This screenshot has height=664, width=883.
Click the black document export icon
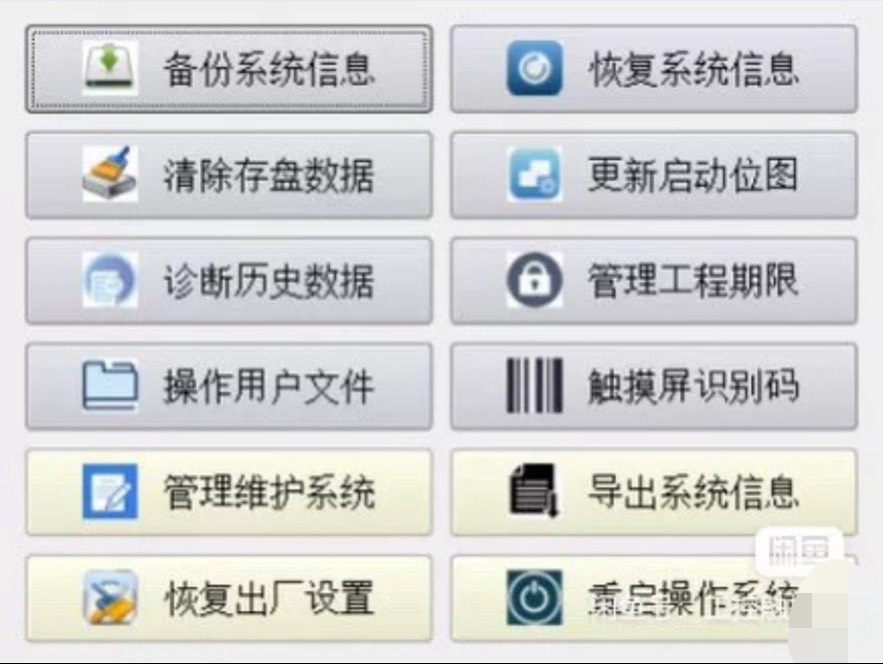point(534,490)
